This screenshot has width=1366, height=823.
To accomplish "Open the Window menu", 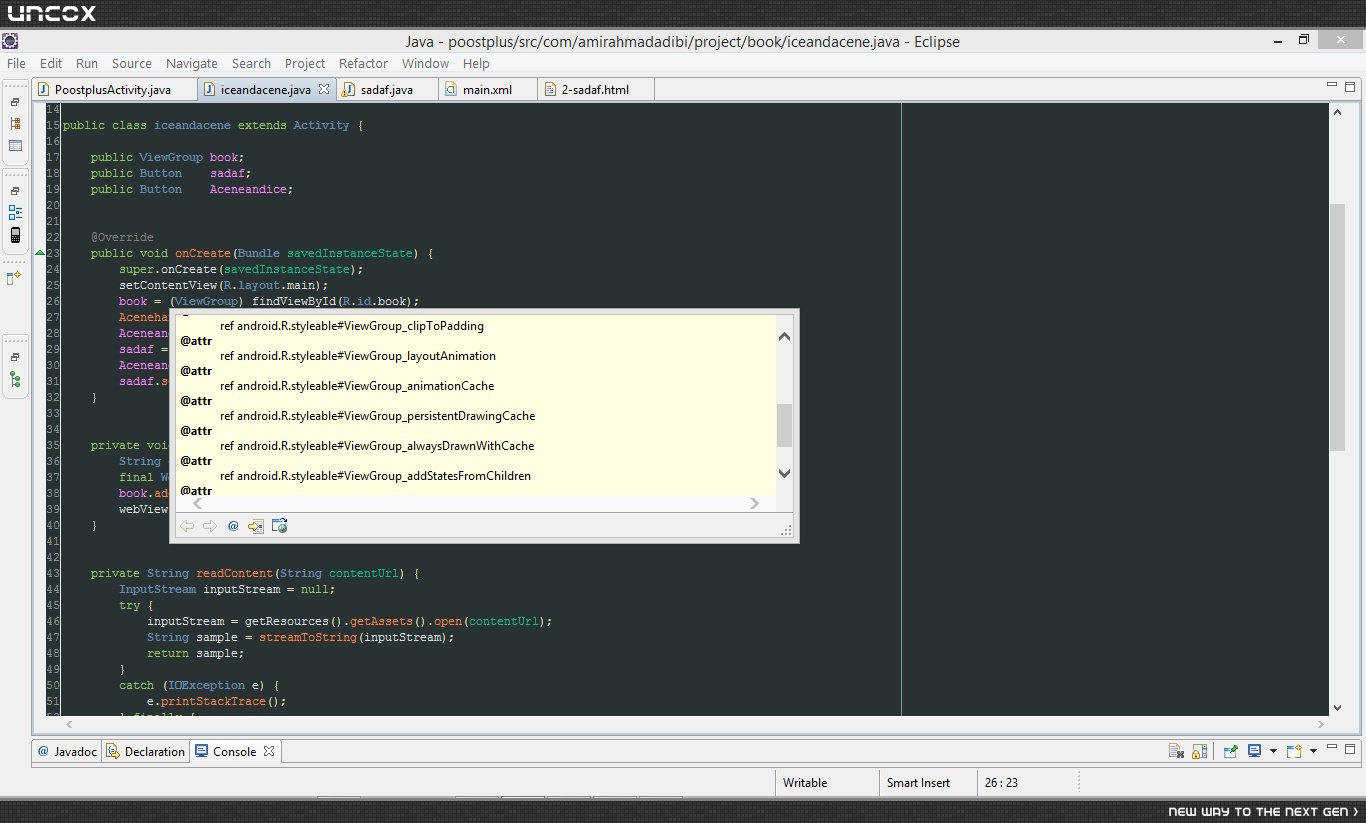I will (426, 63).
